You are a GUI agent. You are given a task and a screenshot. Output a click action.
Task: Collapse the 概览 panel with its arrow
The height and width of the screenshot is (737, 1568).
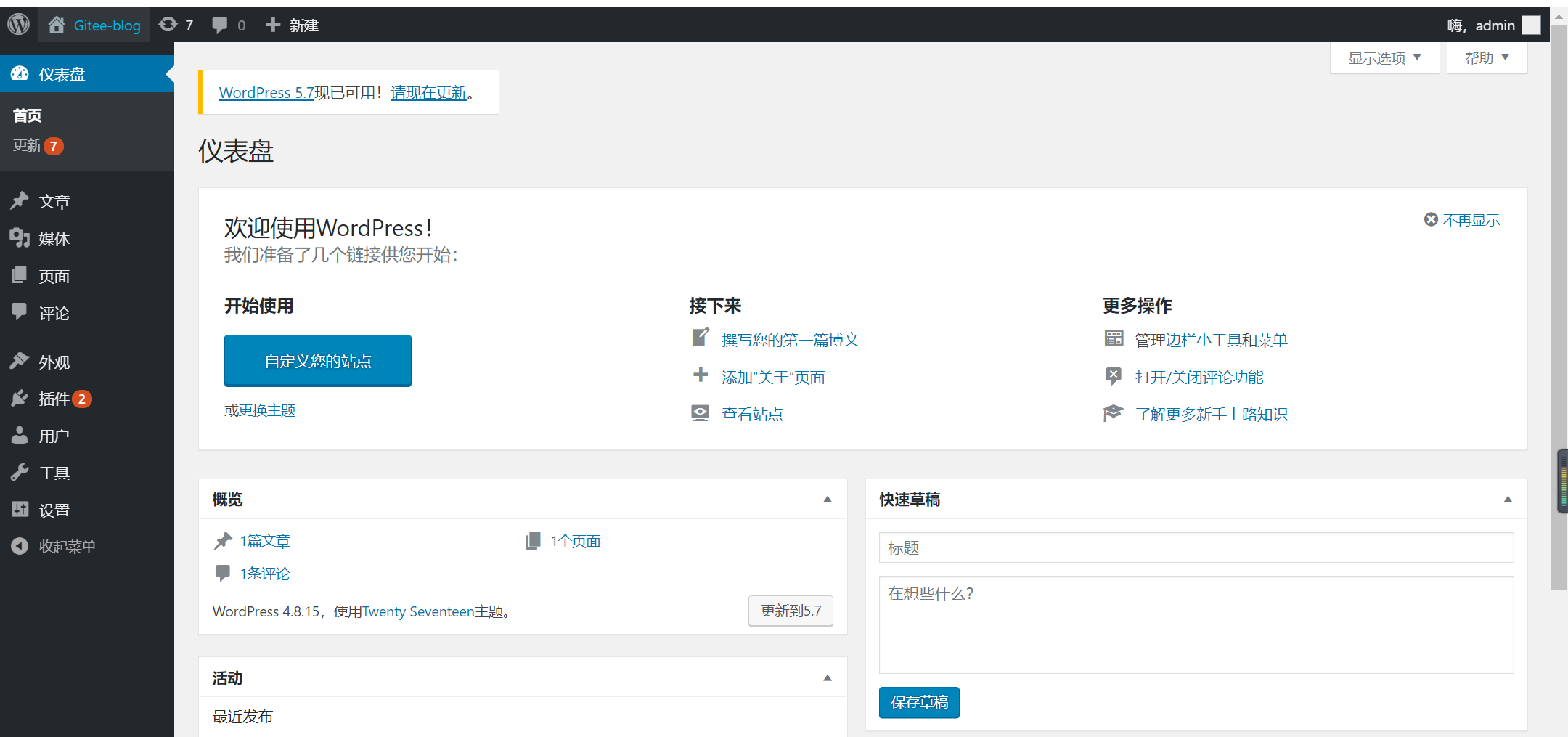(827, 500)
